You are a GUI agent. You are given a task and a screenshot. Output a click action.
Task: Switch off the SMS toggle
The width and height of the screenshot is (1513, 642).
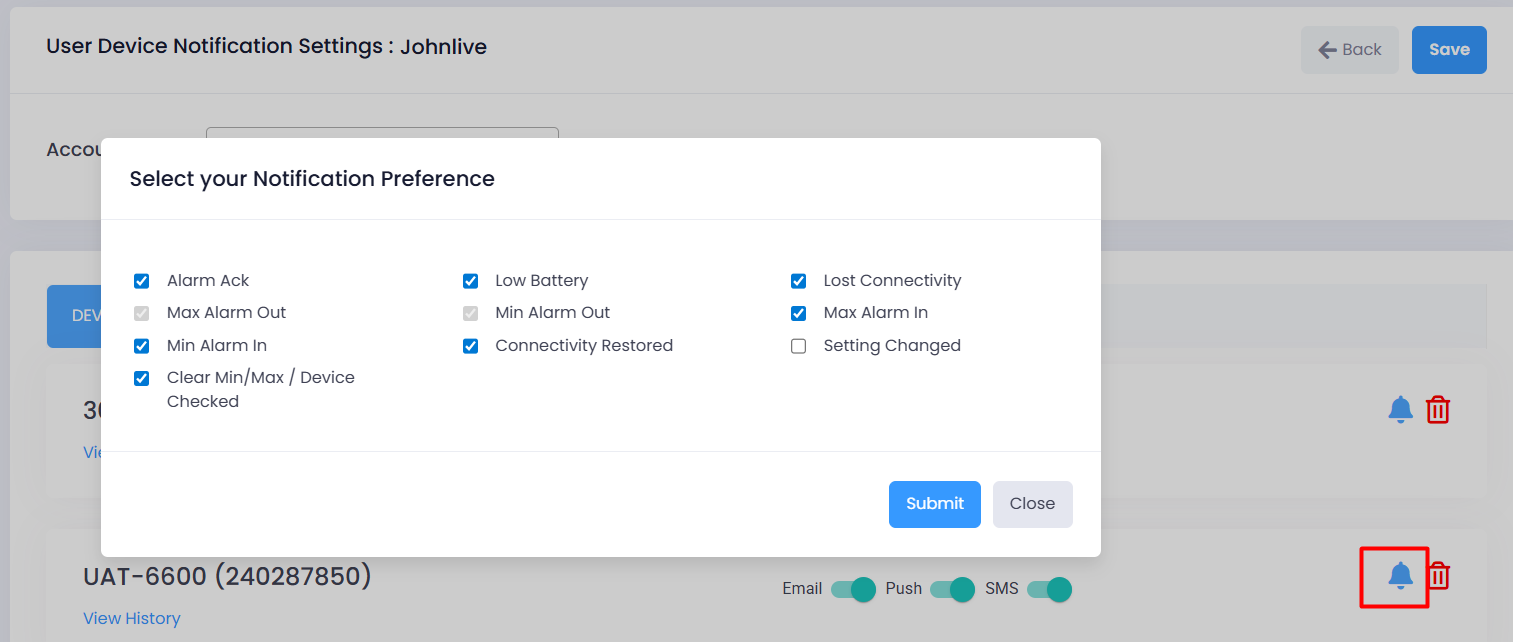(1049, 589)
